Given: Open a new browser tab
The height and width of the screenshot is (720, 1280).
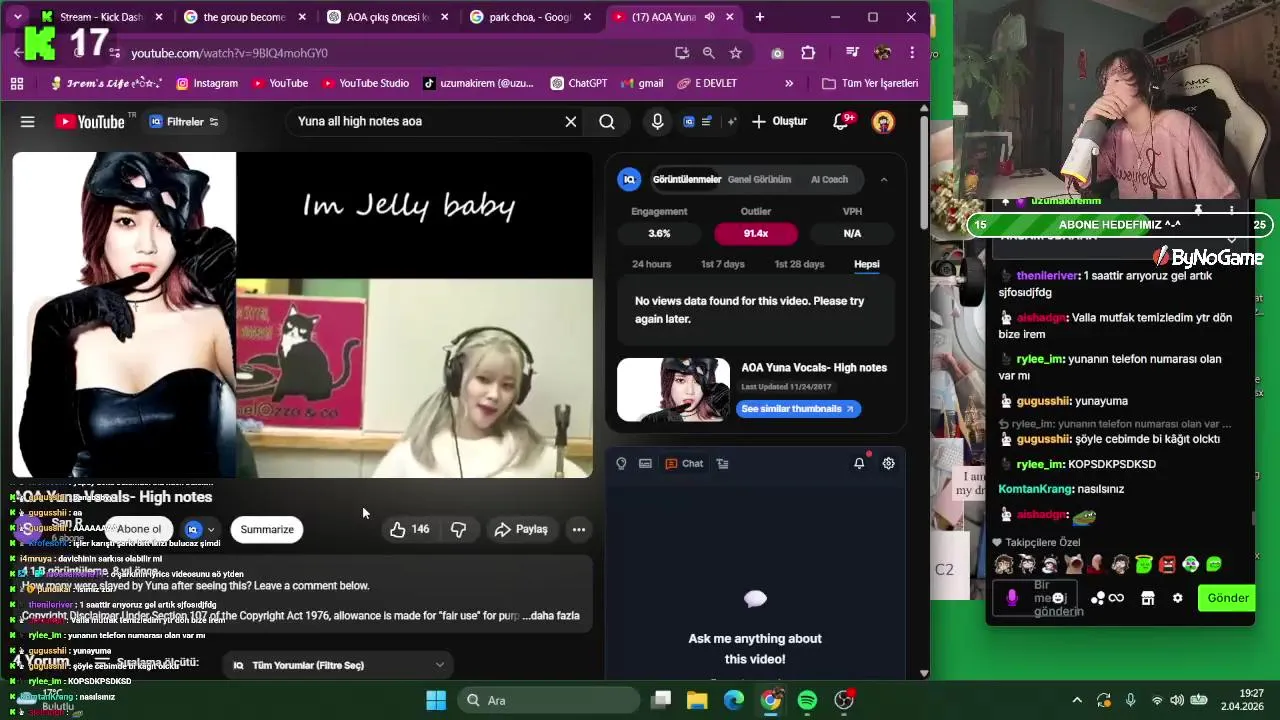Looking at the screenshot, I should pyautogui.click(x=760, y=17).
